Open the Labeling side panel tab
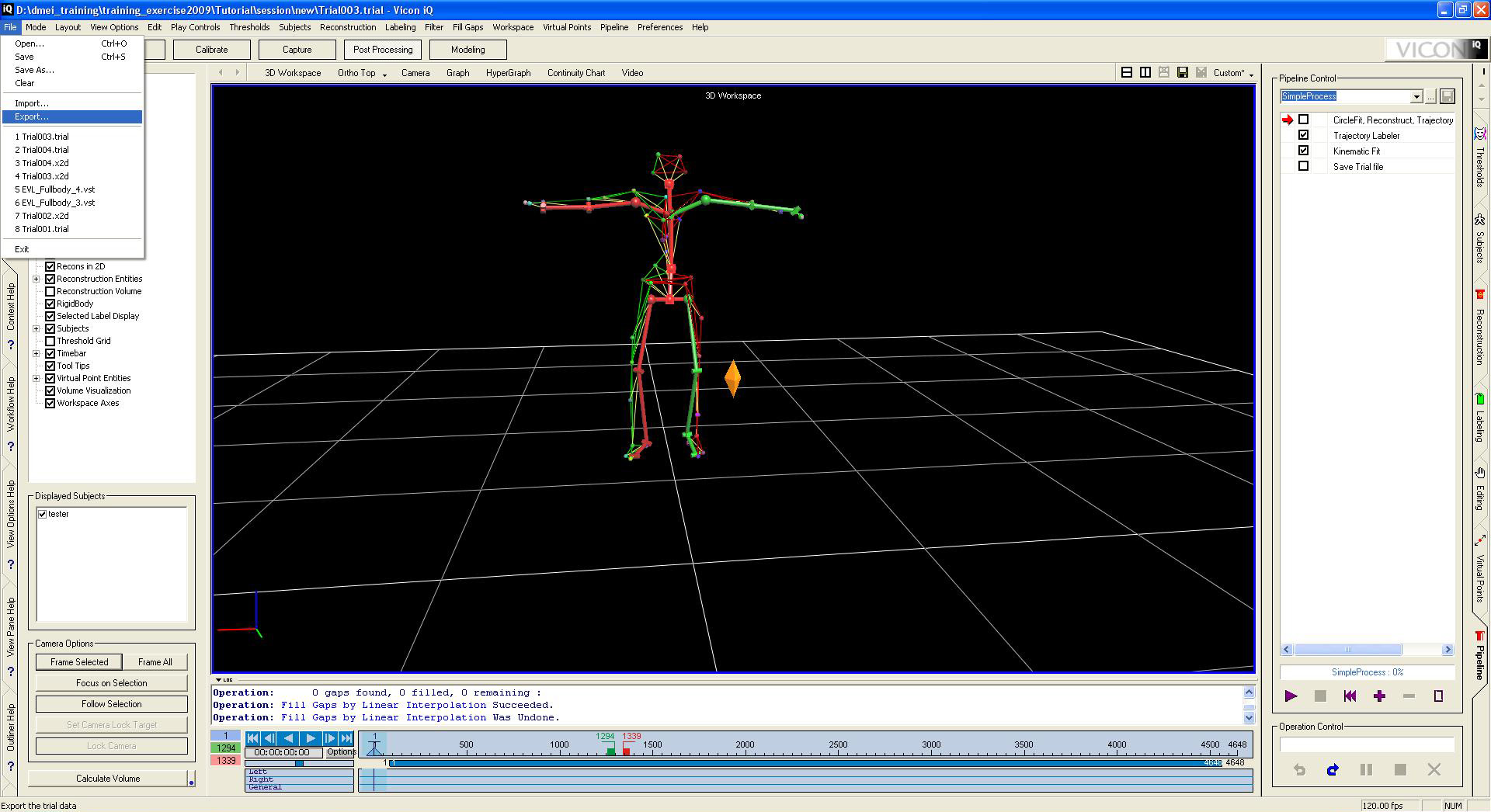The width and height of the screenshot is (1491, 812). click(1480, 418)
